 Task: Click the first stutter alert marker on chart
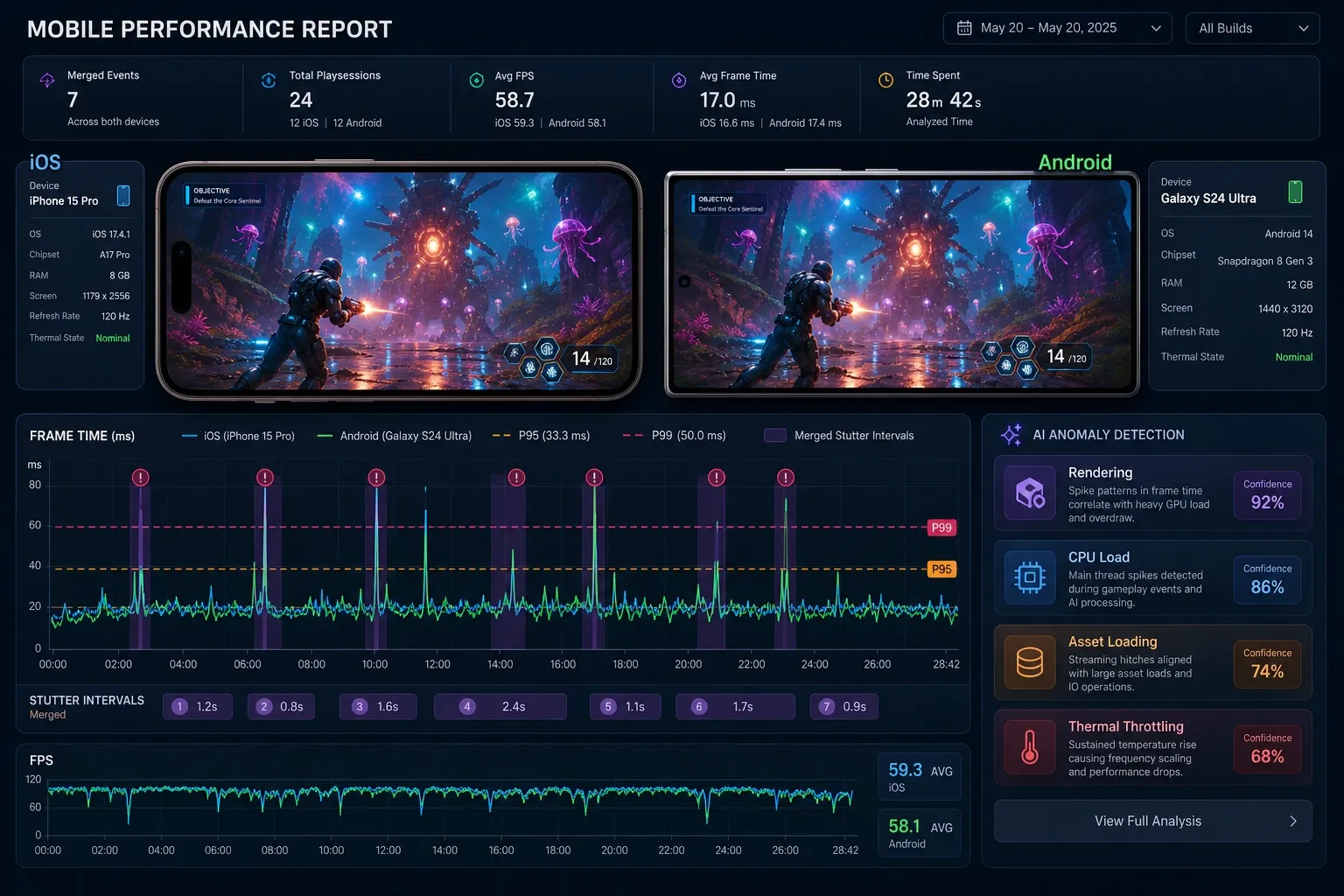(x=141, y=478)
